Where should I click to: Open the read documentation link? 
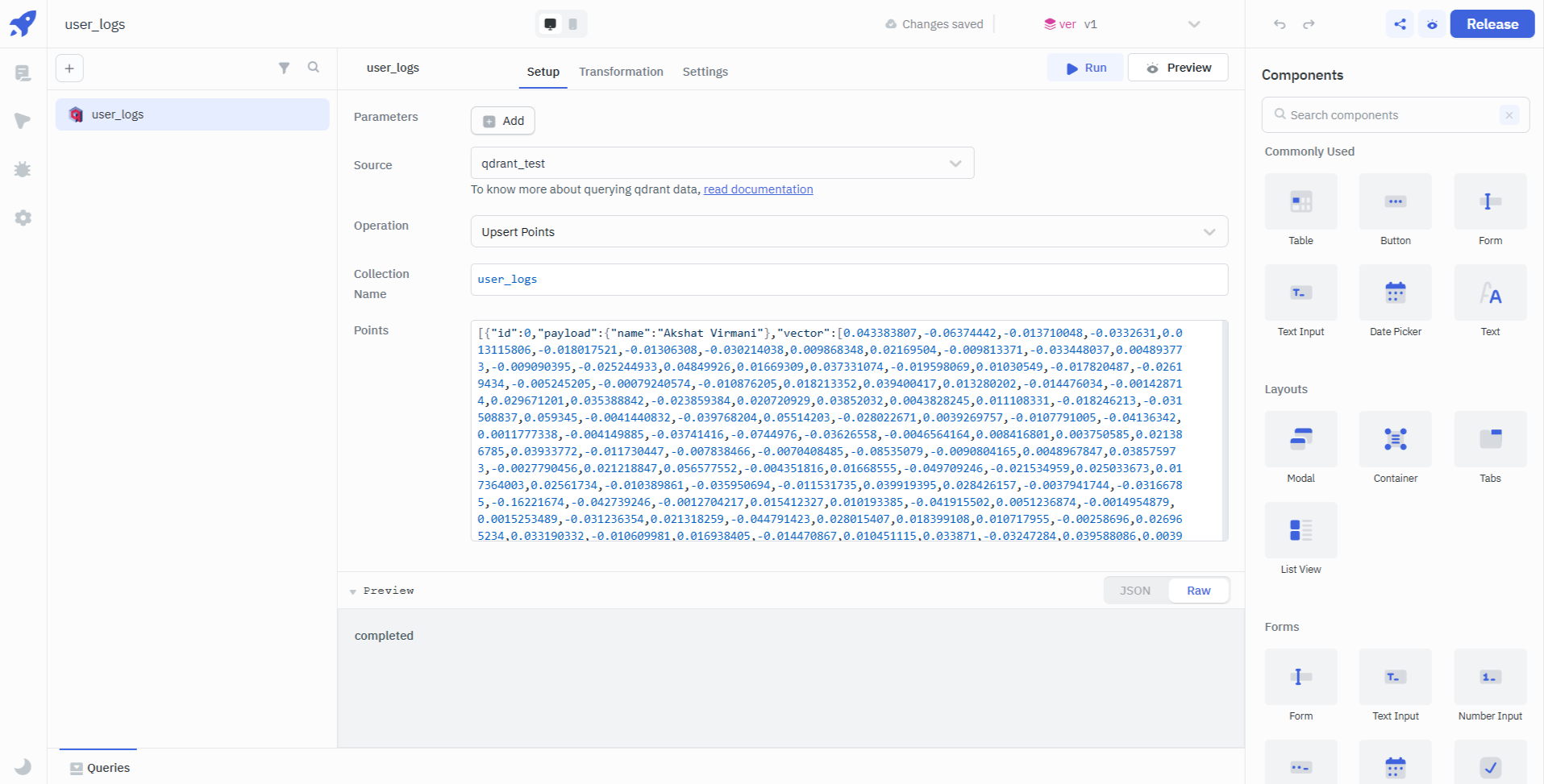click(x=758, y=189)
